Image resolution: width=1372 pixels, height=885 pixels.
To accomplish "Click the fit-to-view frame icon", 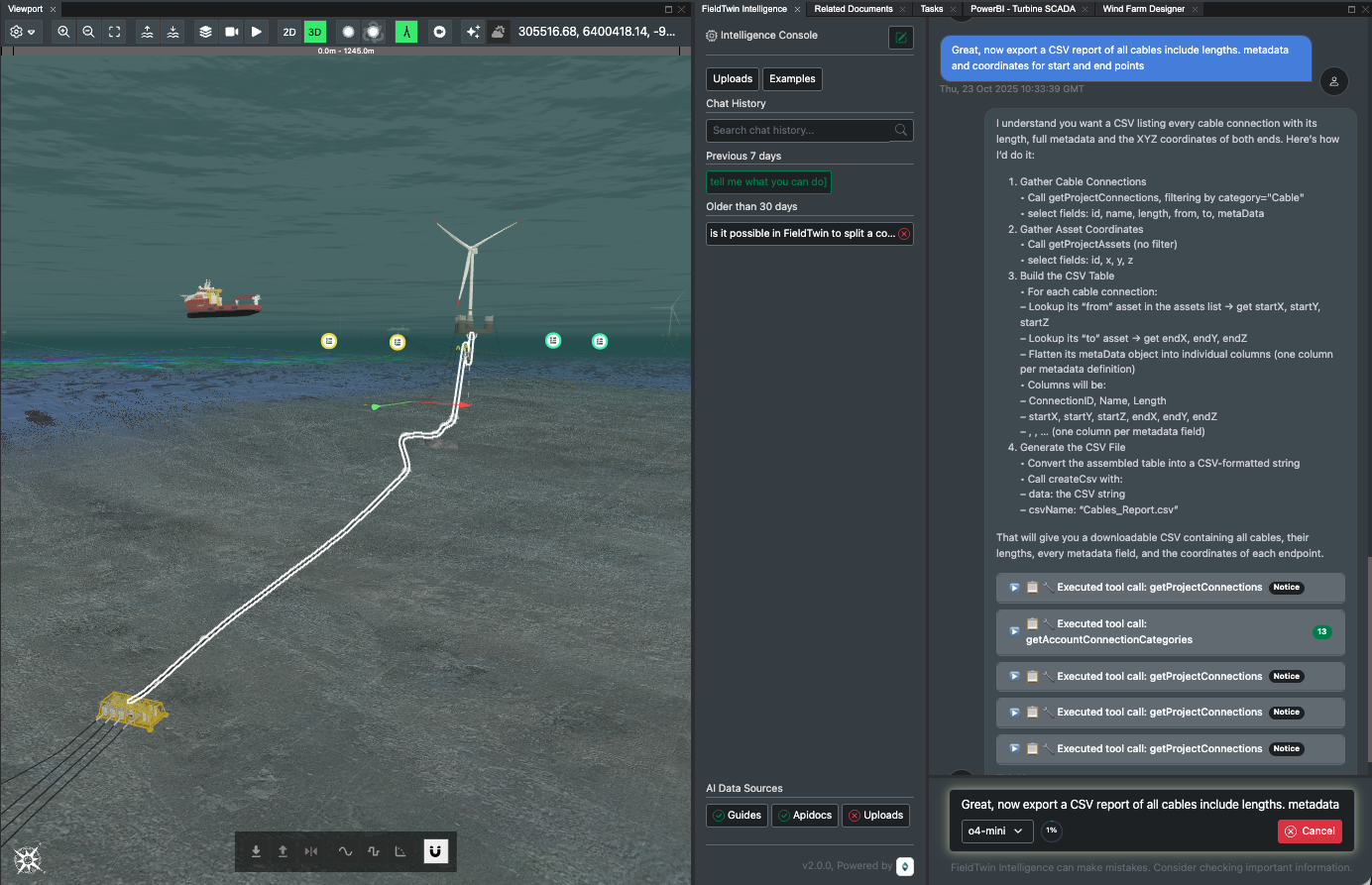I will click(115, 32).
